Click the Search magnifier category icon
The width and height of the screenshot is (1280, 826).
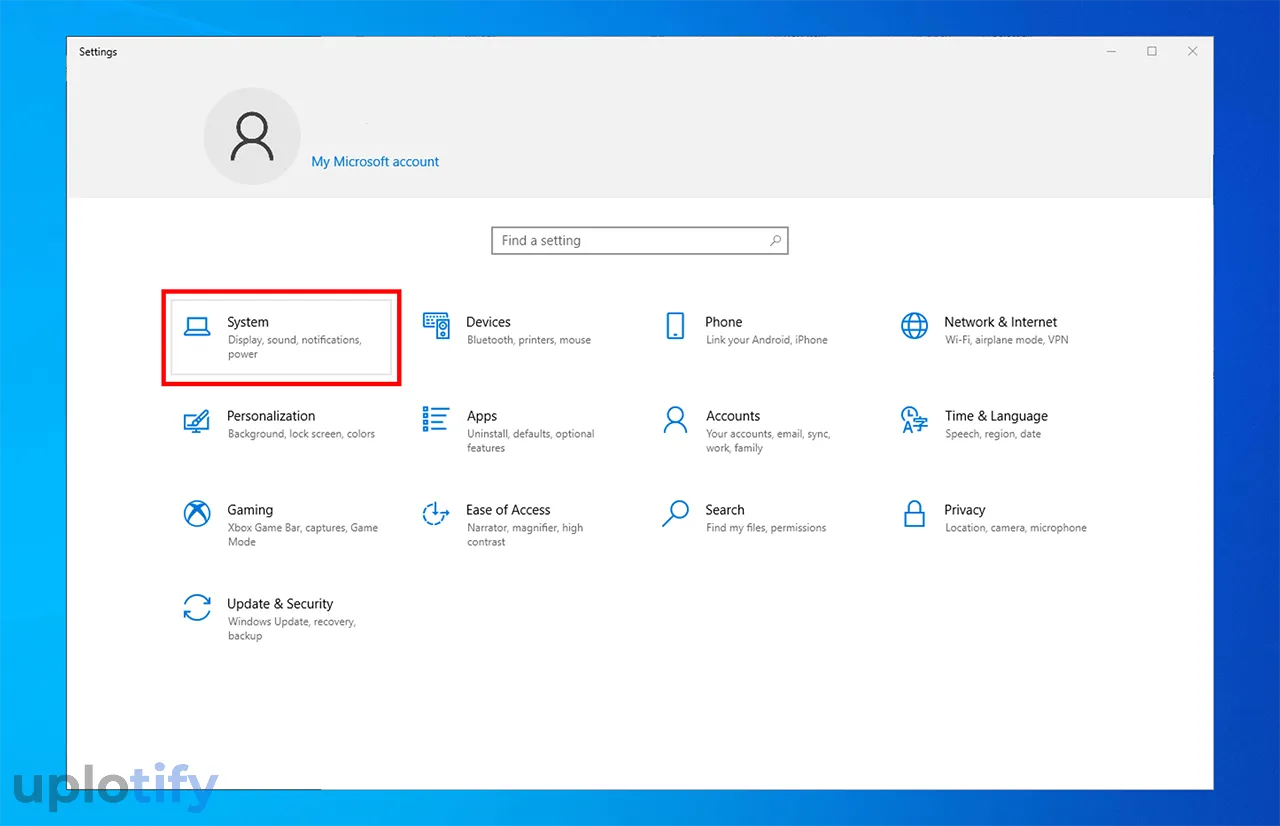[675, 514]
